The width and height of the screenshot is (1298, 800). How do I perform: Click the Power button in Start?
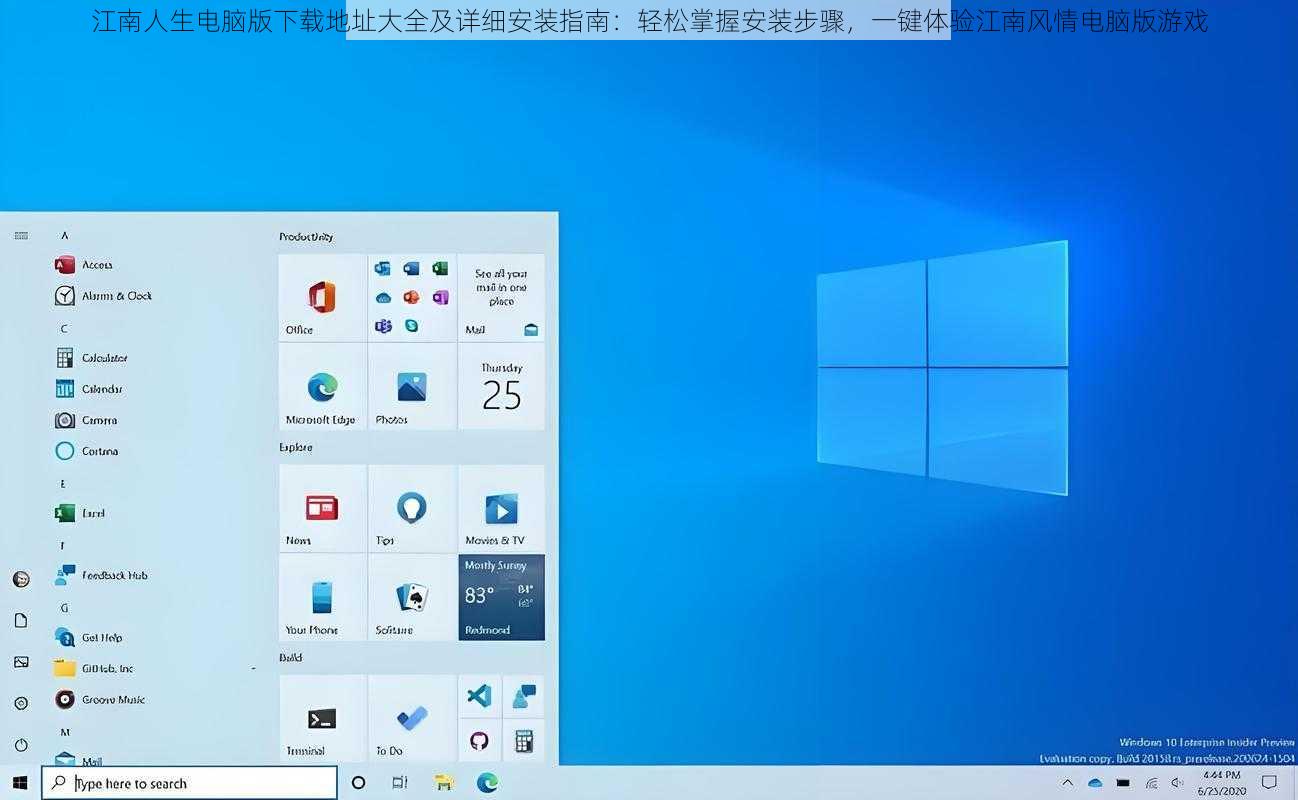click(x=21, y=745)
